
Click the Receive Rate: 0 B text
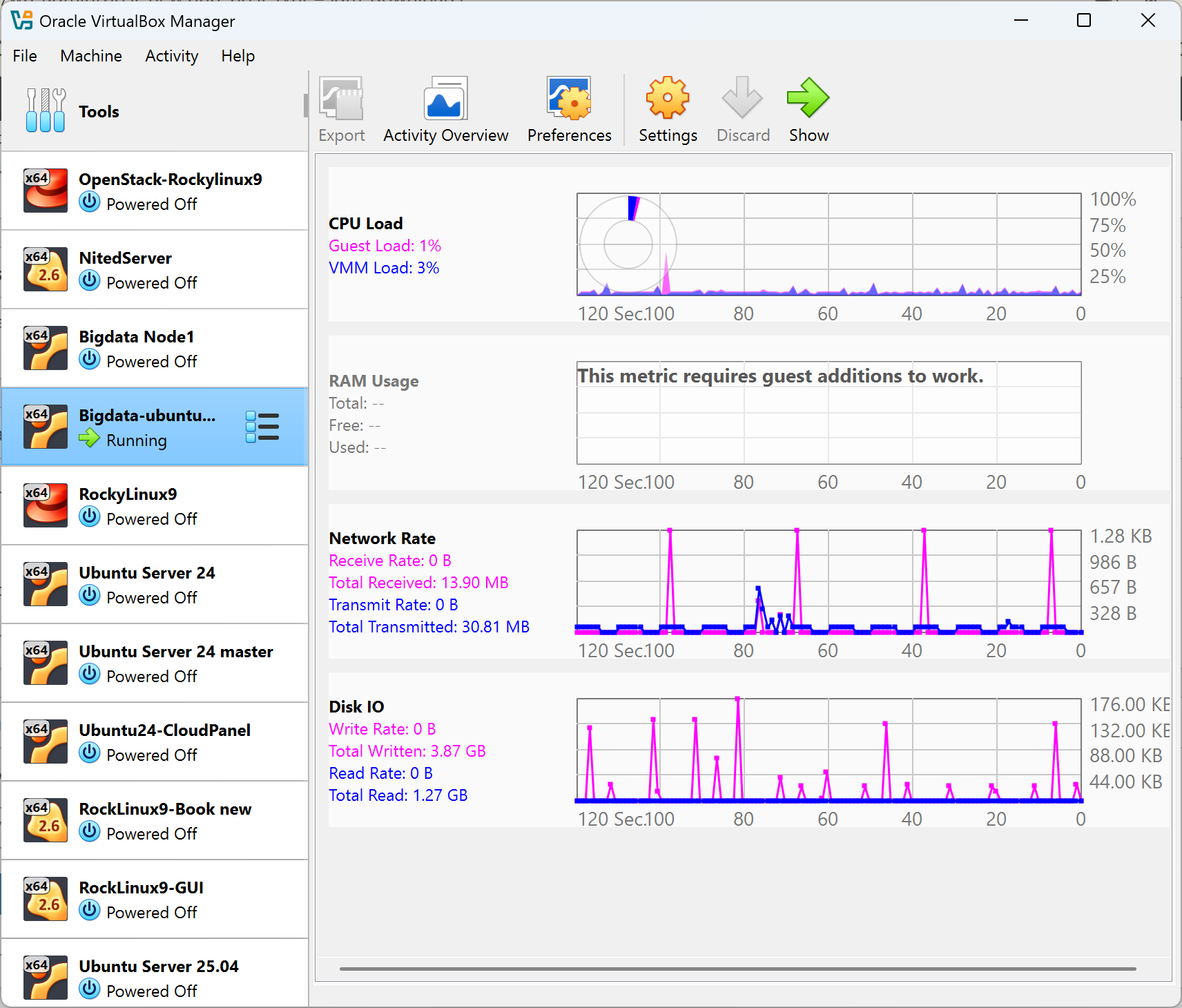point(390,561)
